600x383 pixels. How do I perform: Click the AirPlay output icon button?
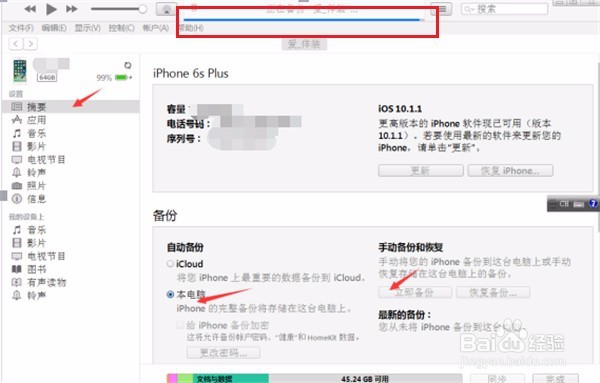(x=166, y=10)
